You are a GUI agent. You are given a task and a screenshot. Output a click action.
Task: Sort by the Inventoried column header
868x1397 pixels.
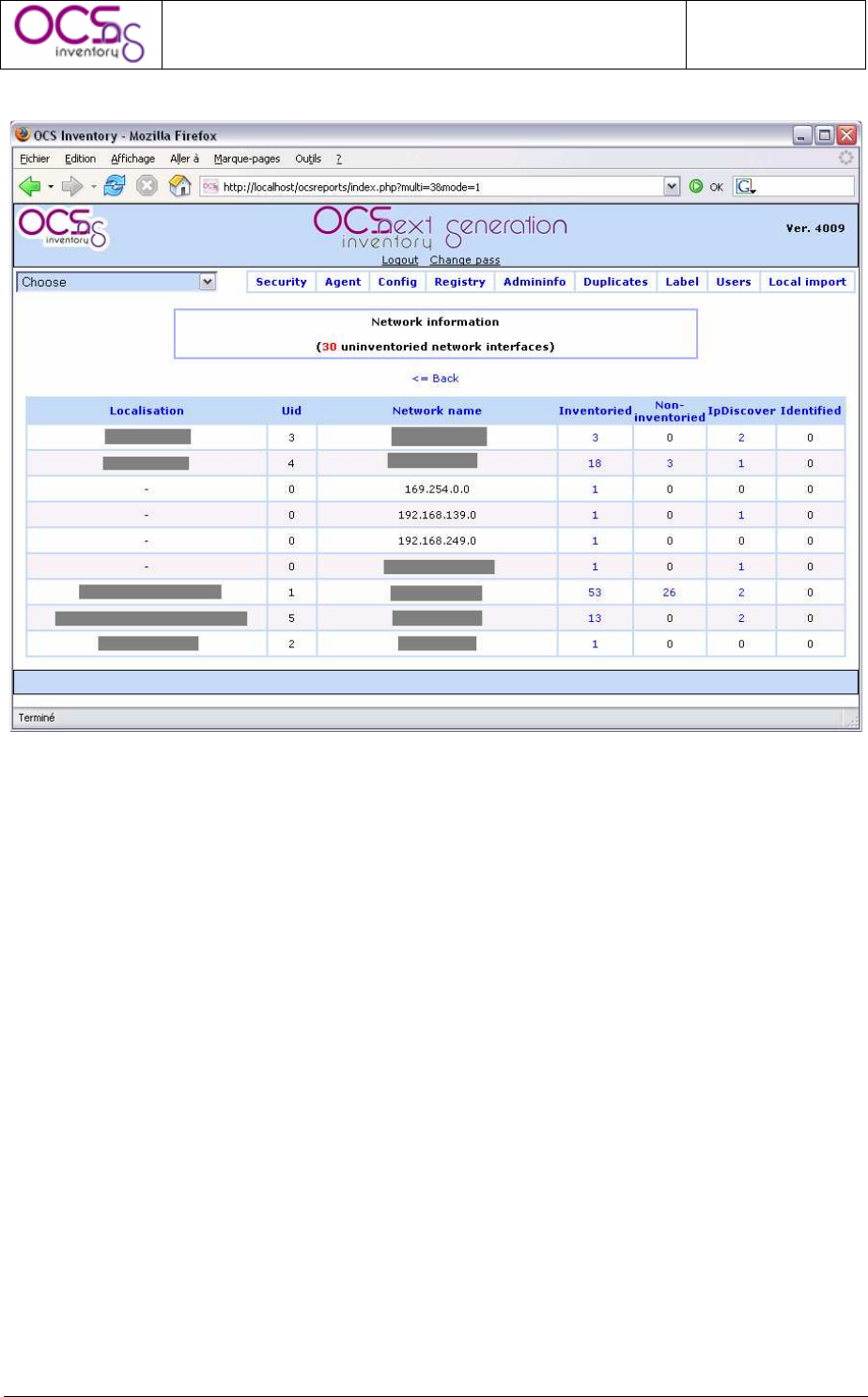(595, 411)
